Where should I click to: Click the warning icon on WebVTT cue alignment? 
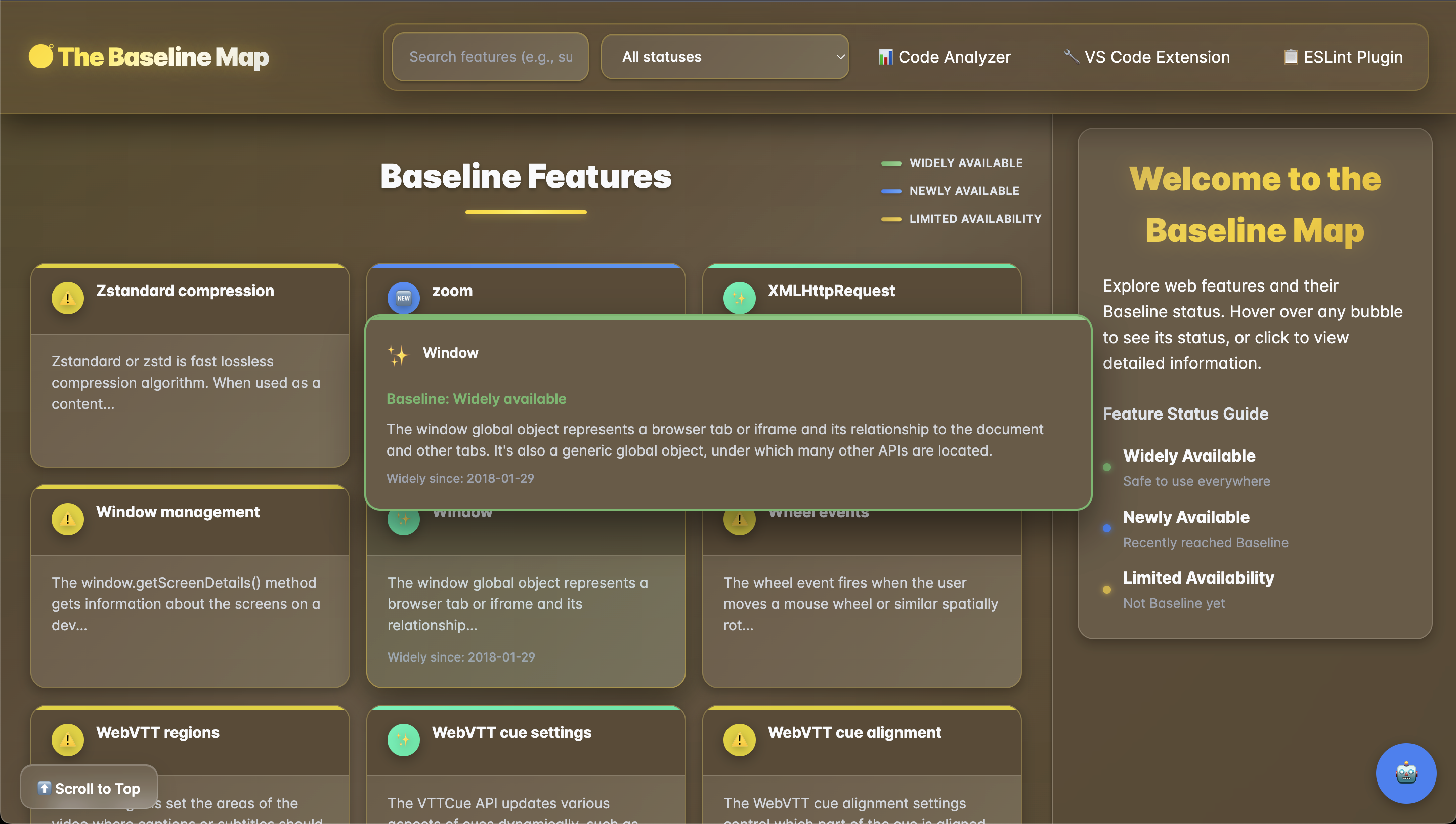tap(739, 739)
